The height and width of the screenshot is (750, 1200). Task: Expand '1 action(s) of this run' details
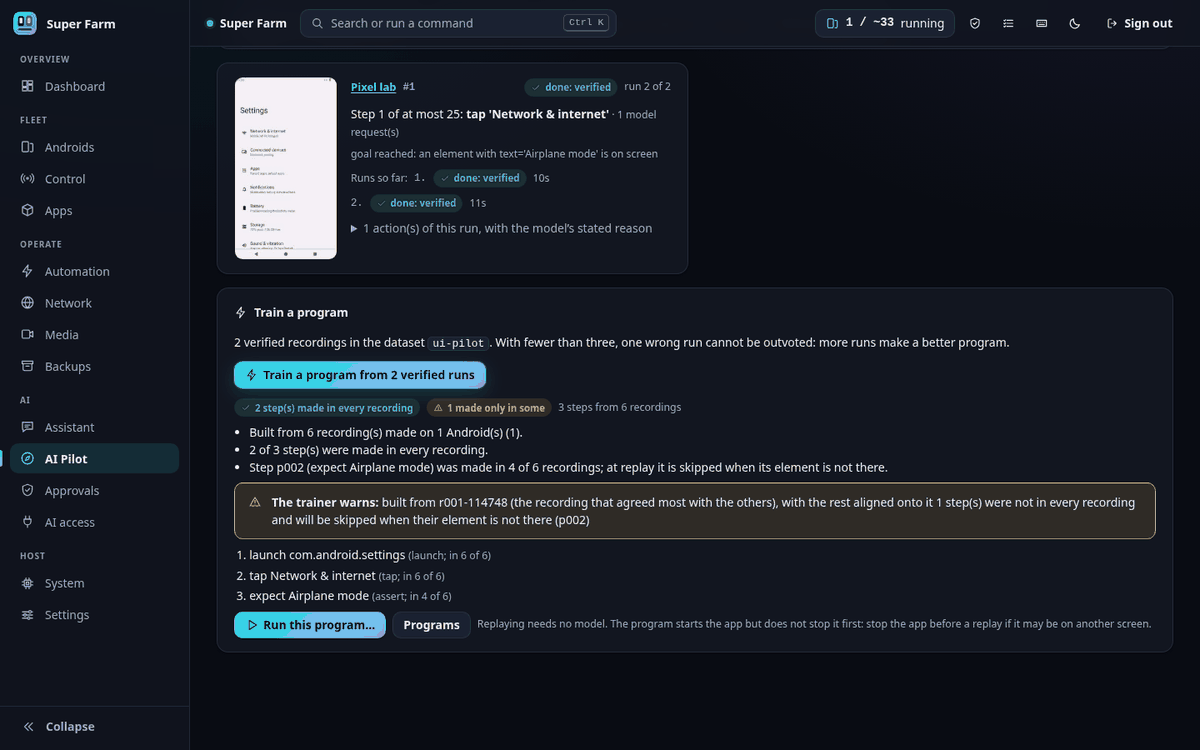501,228
